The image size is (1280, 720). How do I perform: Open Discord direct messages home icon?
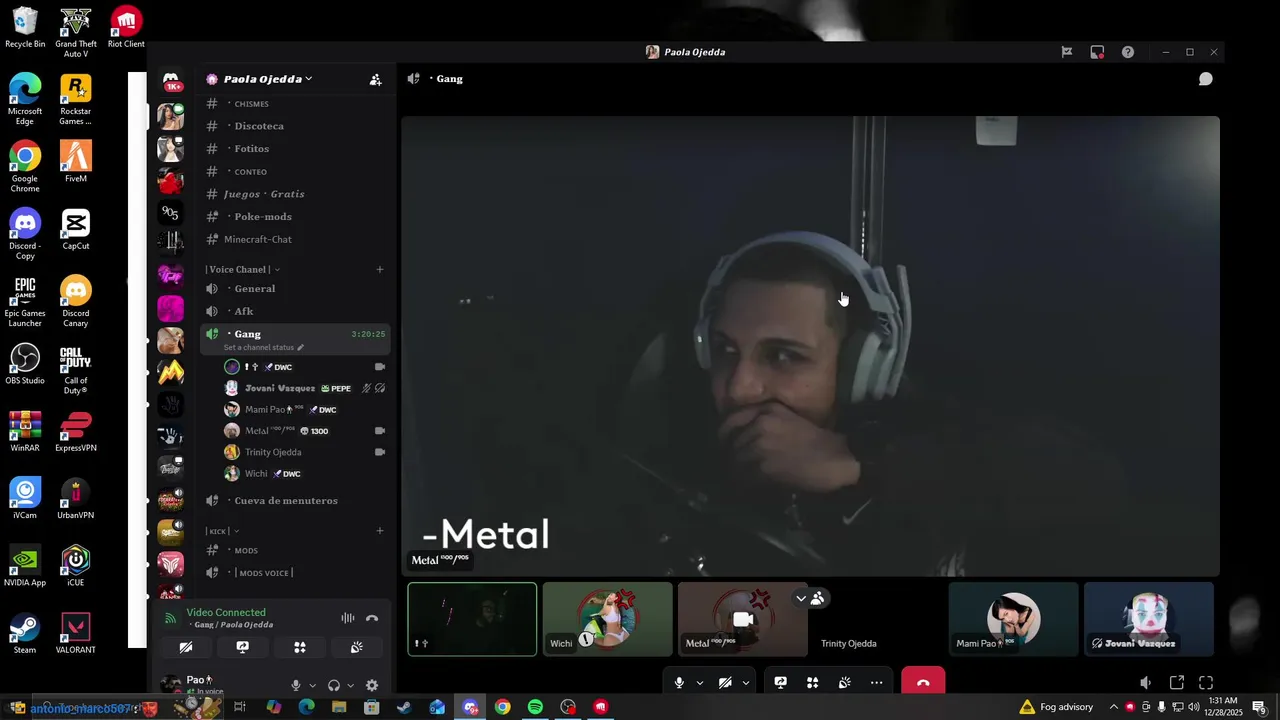[x=171, y=79]
